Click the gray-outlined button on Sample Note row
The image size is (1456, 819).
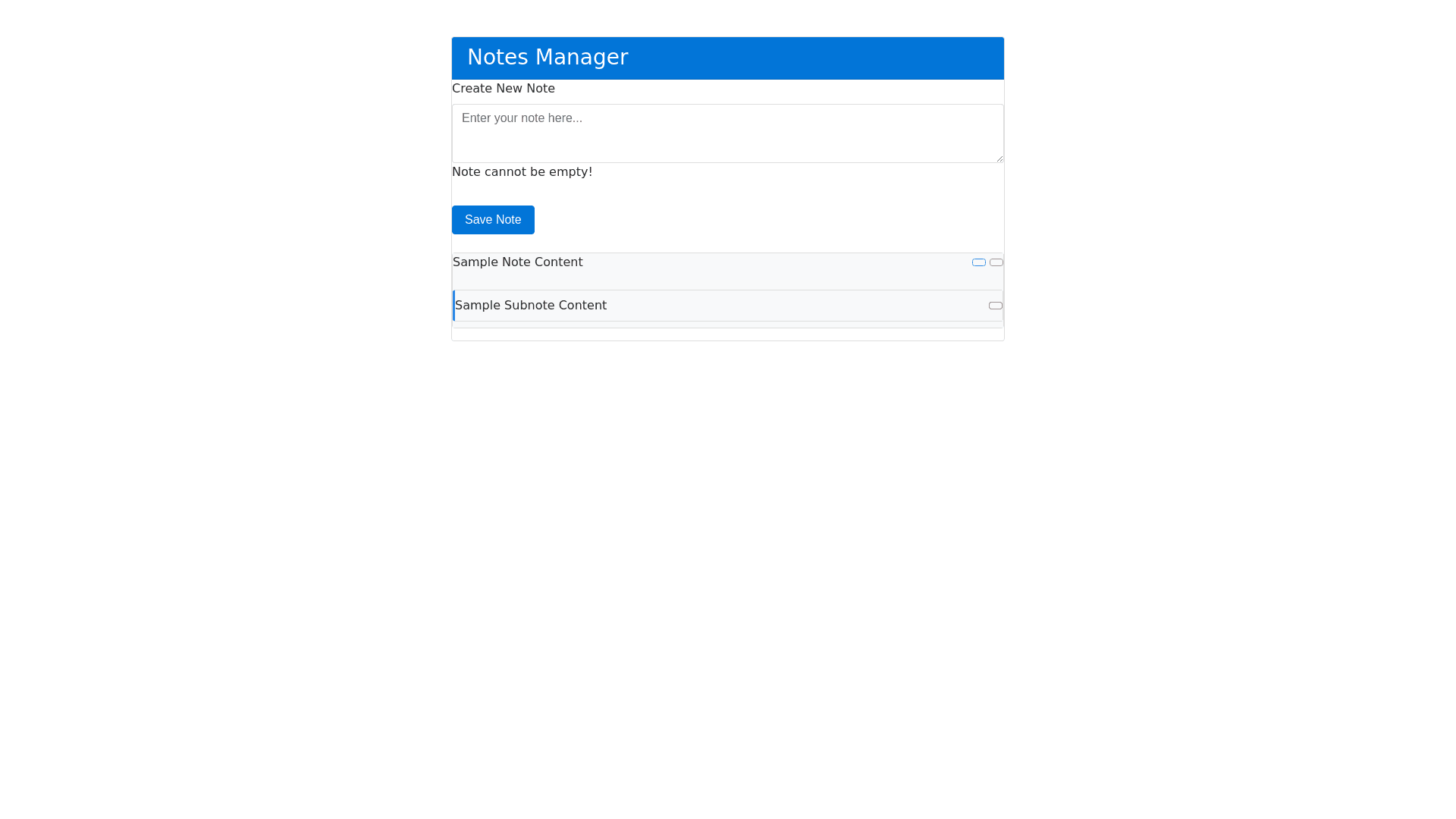click(x=996, y=262)
